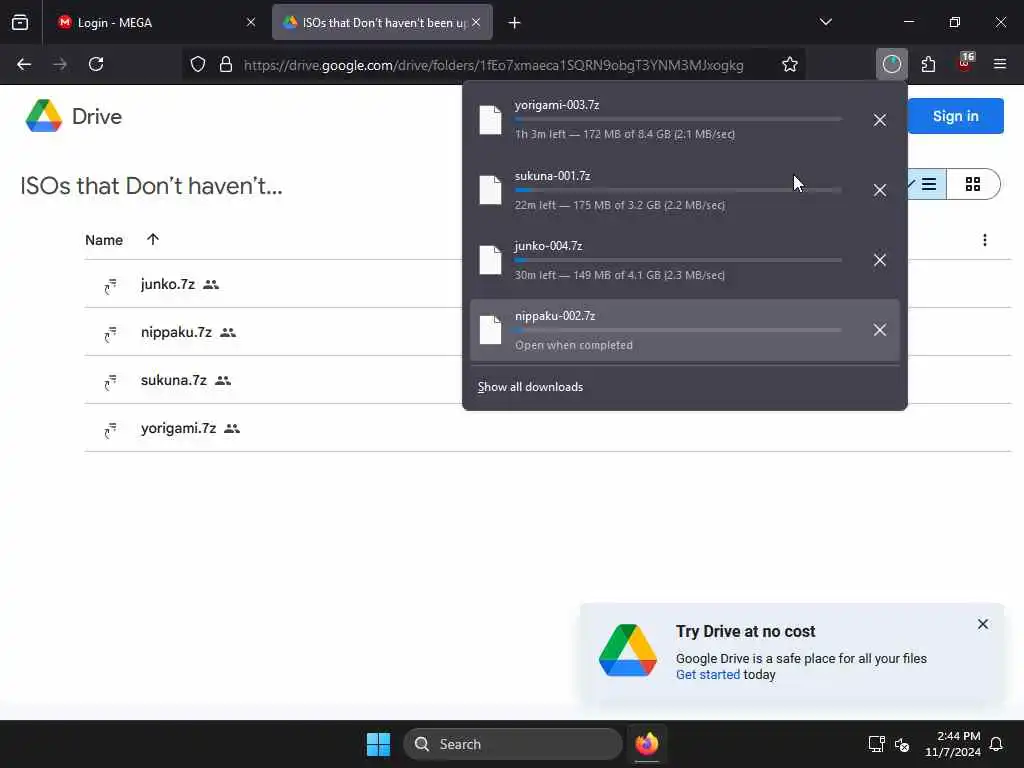Click the shared people icon on yorigami.7z
1024x768 pixels.
[x=232, y=429]
